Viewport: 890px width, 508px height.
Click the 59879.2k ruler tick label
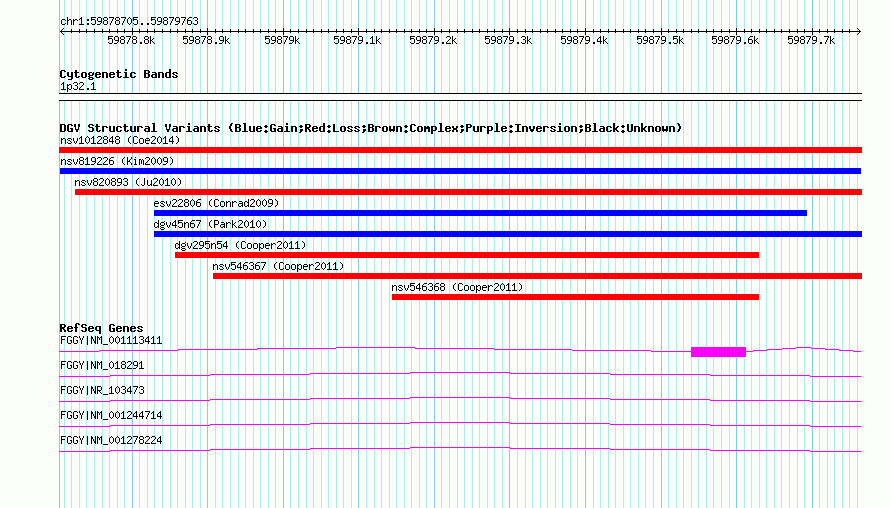433,40
